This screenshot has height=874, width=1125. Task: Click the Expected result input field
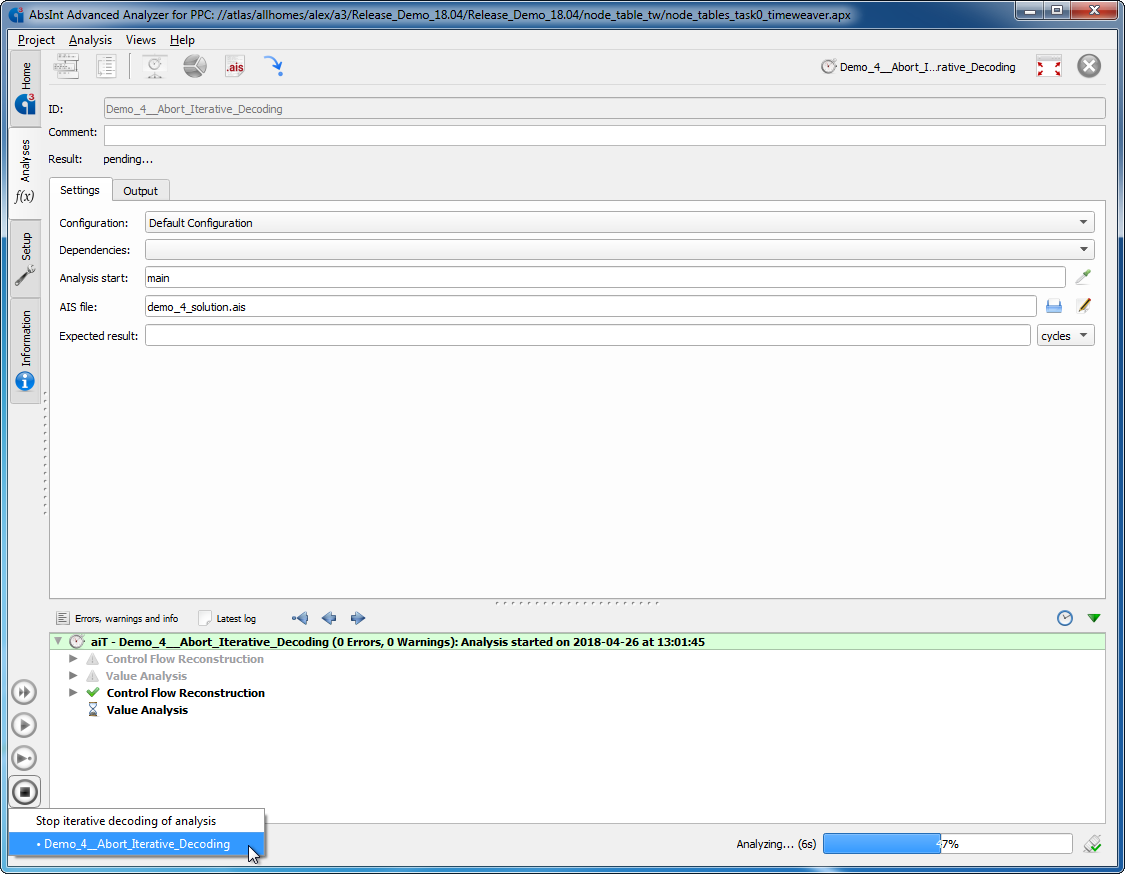click(x=588, y=335)
